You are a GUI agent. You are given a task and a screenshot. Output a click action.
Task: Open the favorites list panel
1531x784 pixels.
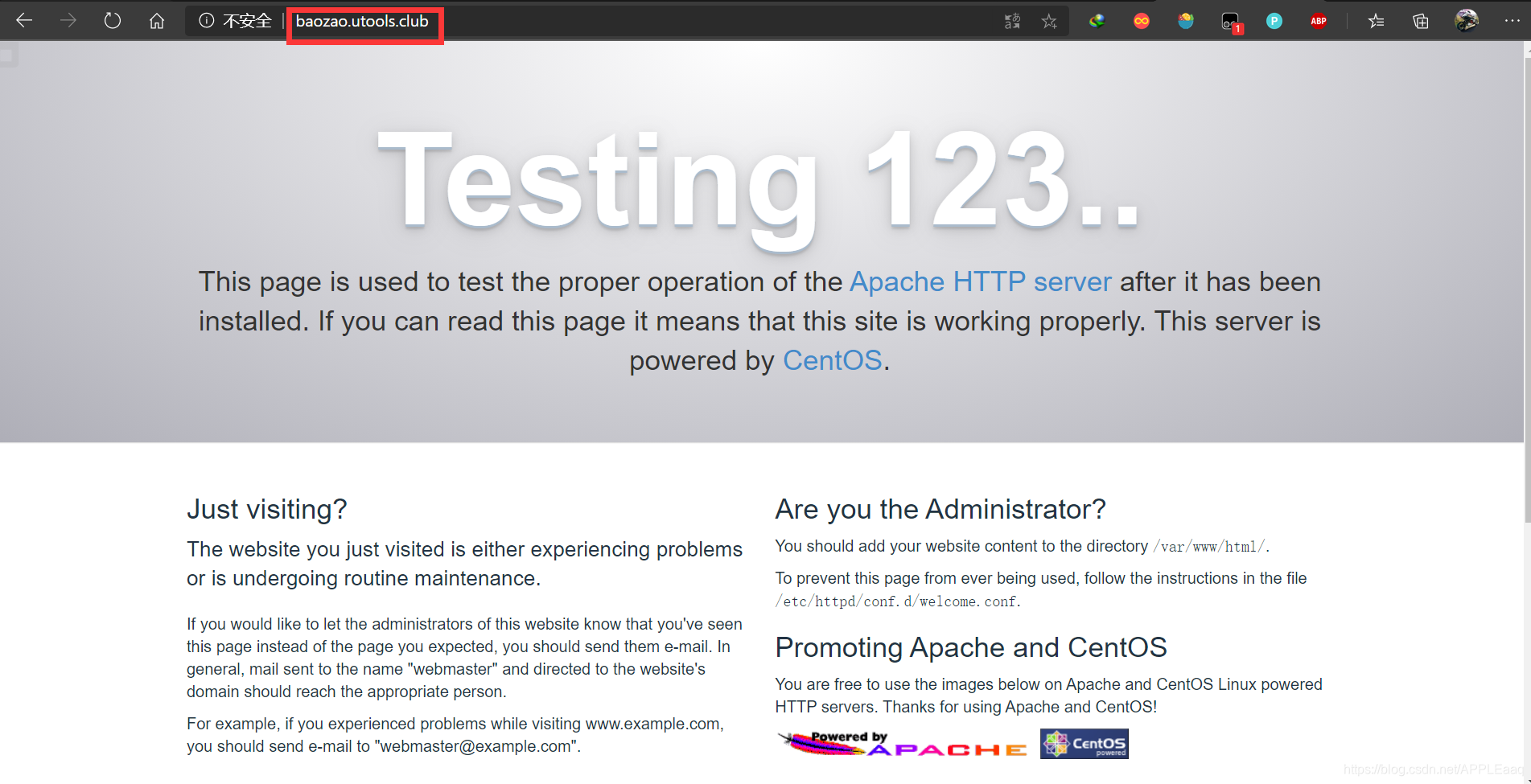[x=1377, y=21]
